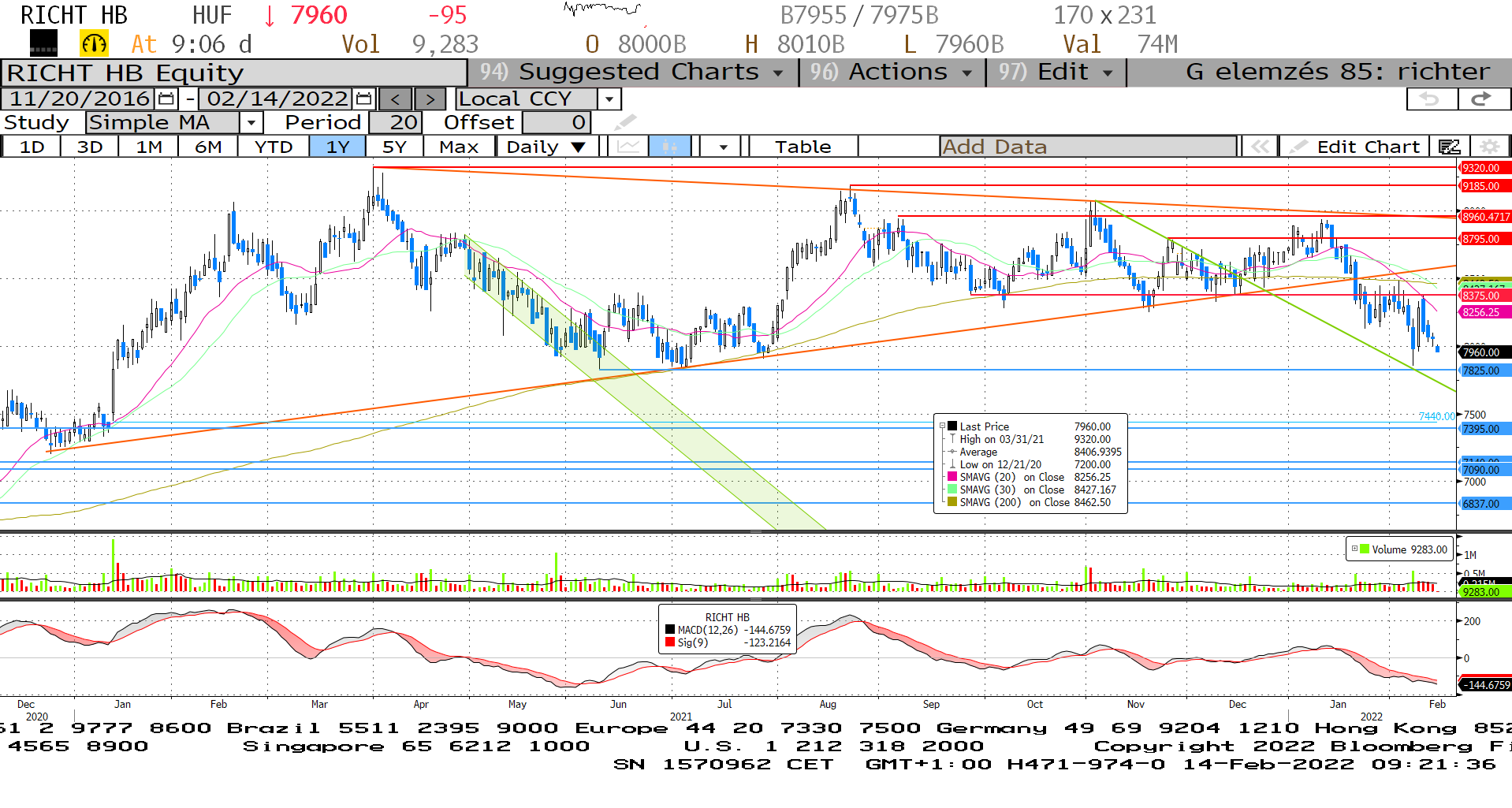Click the Add Data input field
1512x808 pixels.
point(1088,147)
